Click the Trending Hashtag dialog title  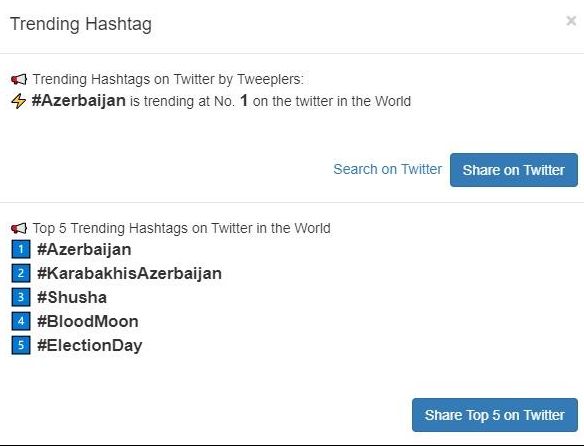click(x=81, y=24)
